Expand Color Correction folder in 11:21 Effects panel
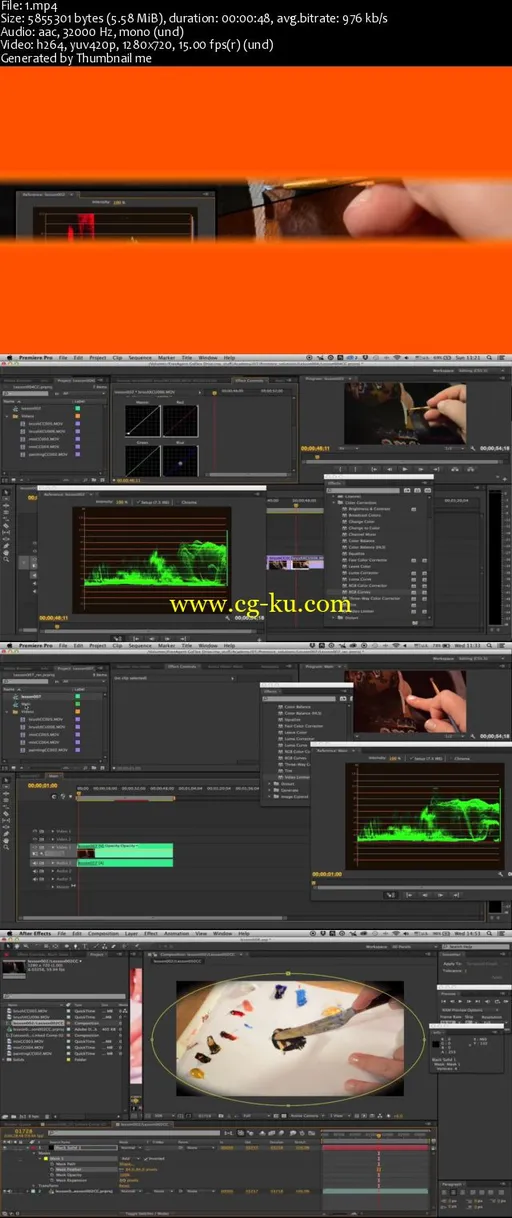This screenshot has height=1218, width=512. pyautogui.click(x=335, y=502)
